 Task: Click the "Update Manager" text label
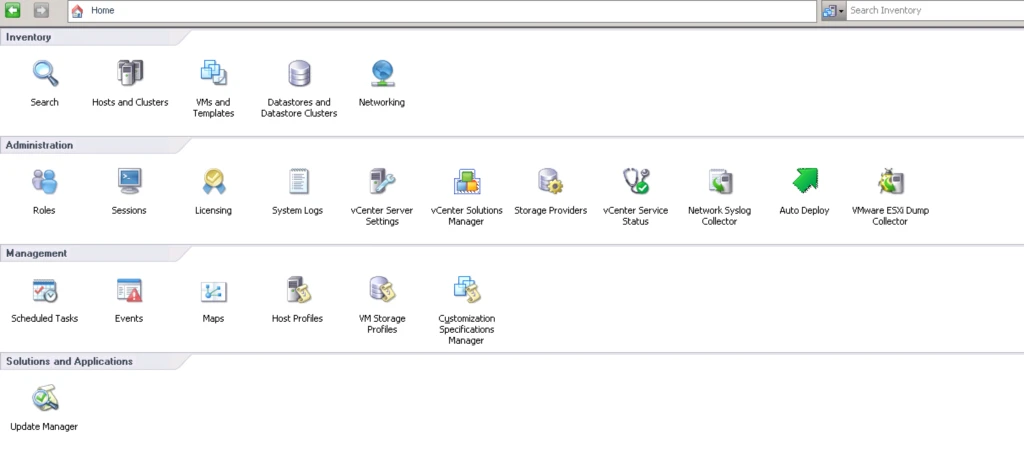pyautogui.click(x=44, y=427)
